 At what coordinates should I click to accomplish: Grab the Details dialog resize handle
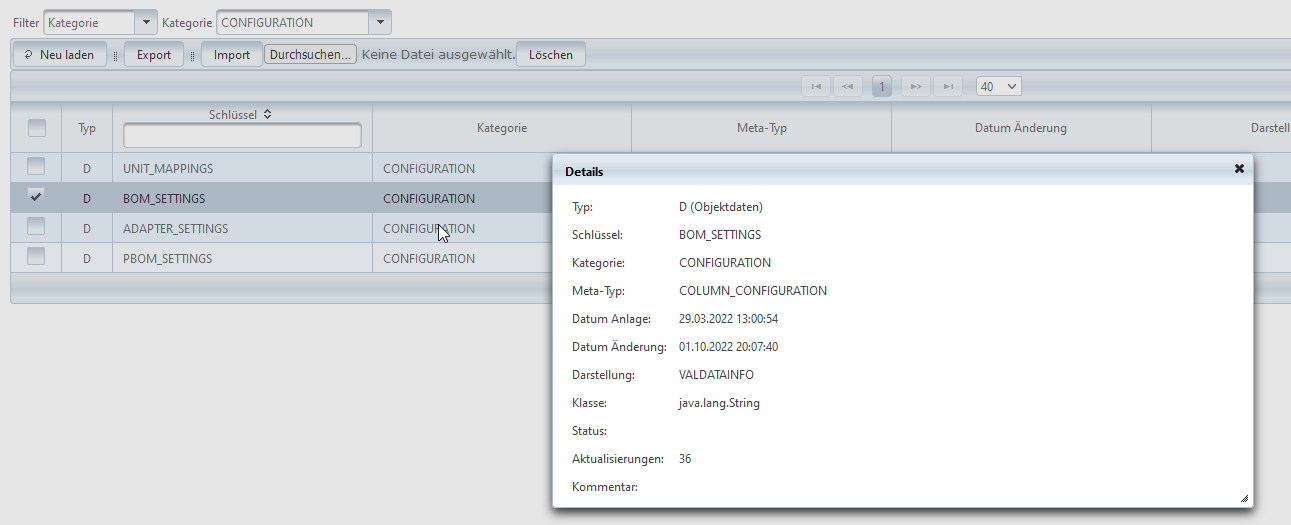click(1244, 498)
